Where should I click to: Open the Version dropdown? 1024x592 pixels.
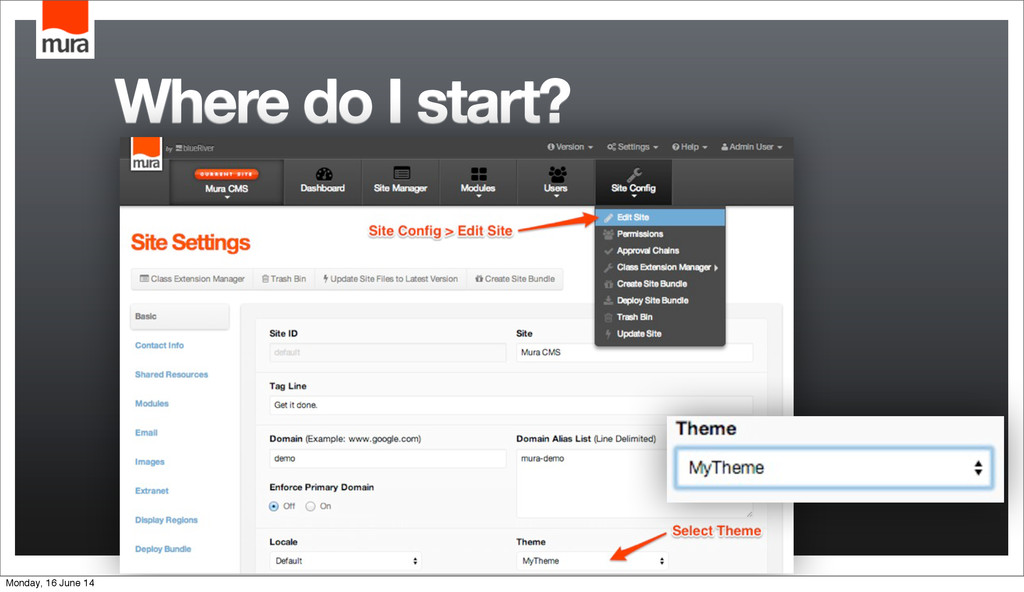coord(570,147)
